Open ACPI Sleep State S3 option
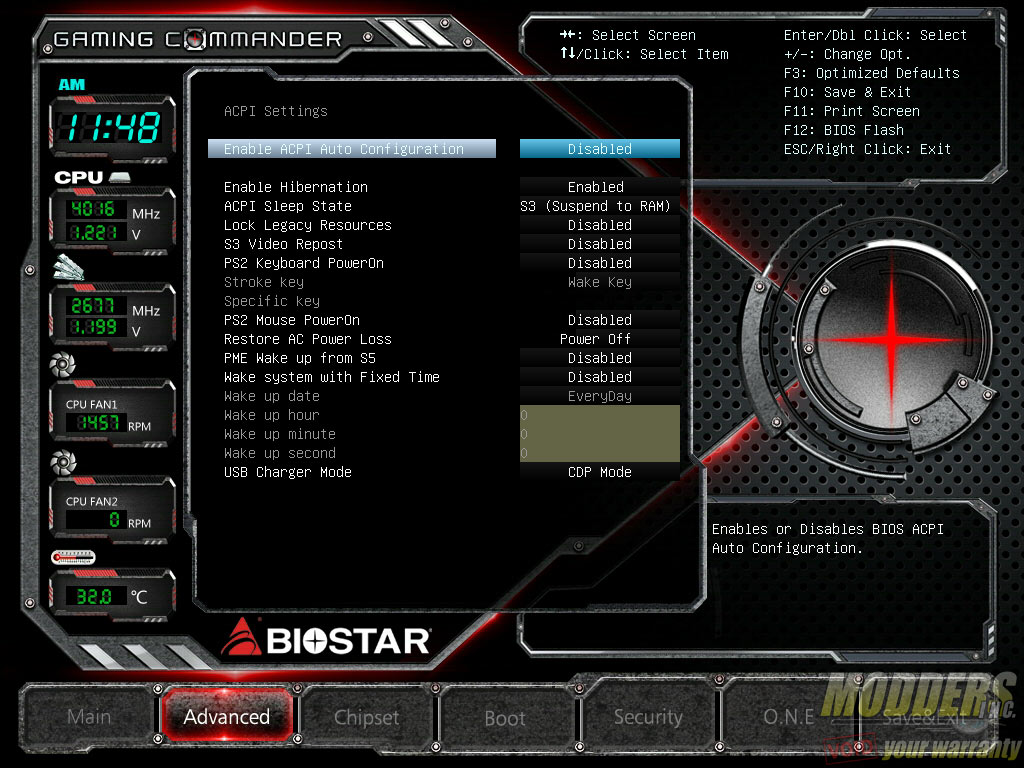Screen dimensions: 1024x768 tap(600, 206)
